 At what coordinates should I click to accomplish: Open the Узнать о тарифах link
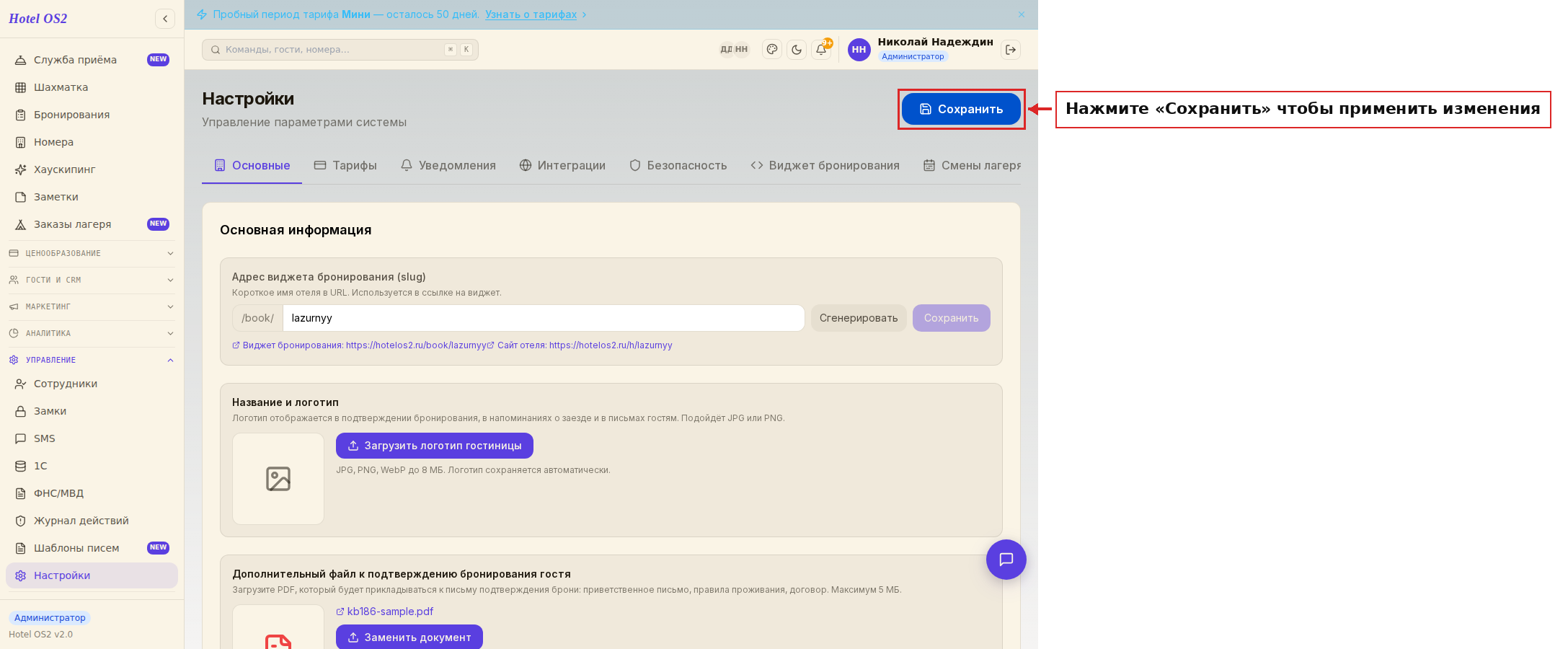pos(531,14)
